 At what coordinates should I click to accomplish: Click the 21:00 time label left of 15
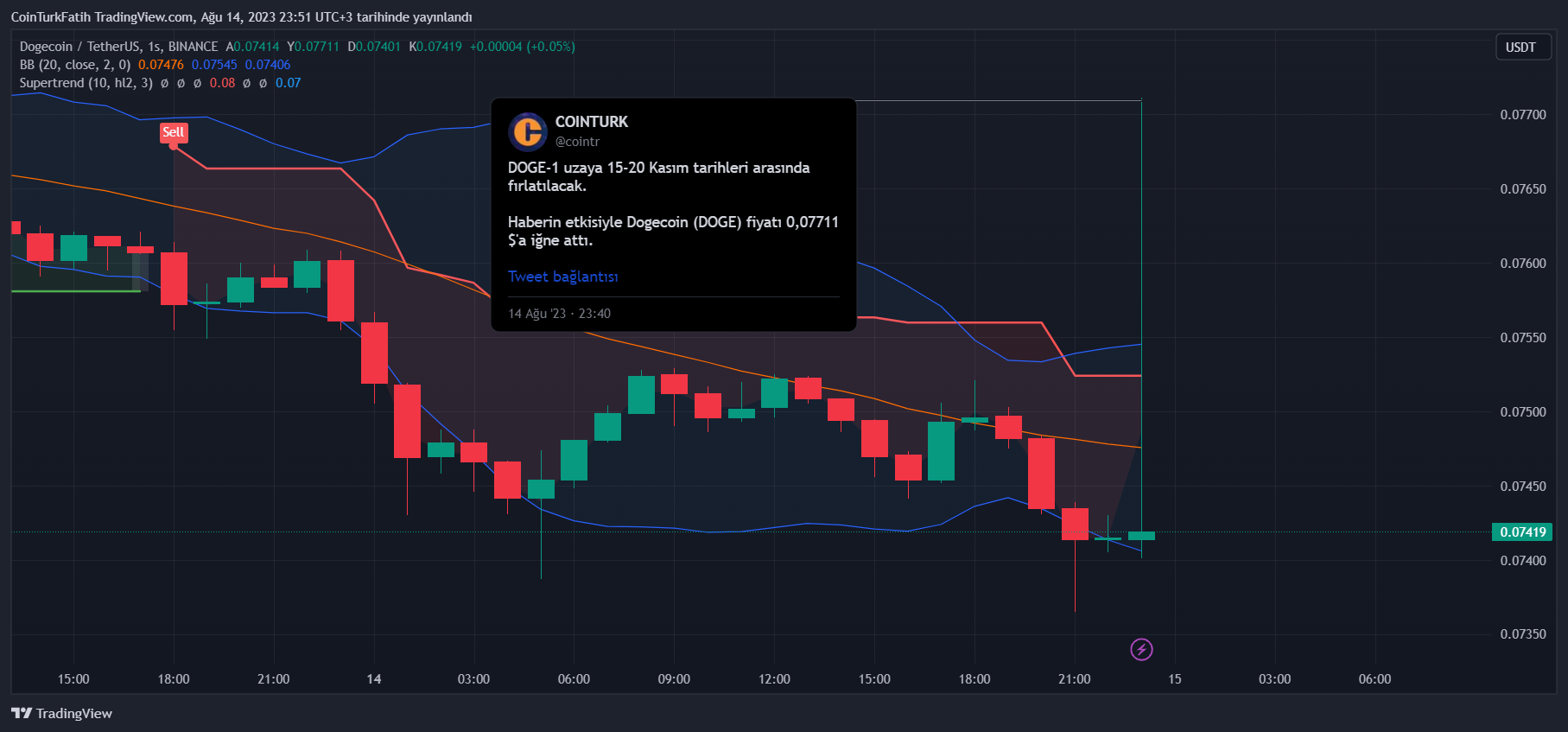[x=1075, y=679]
